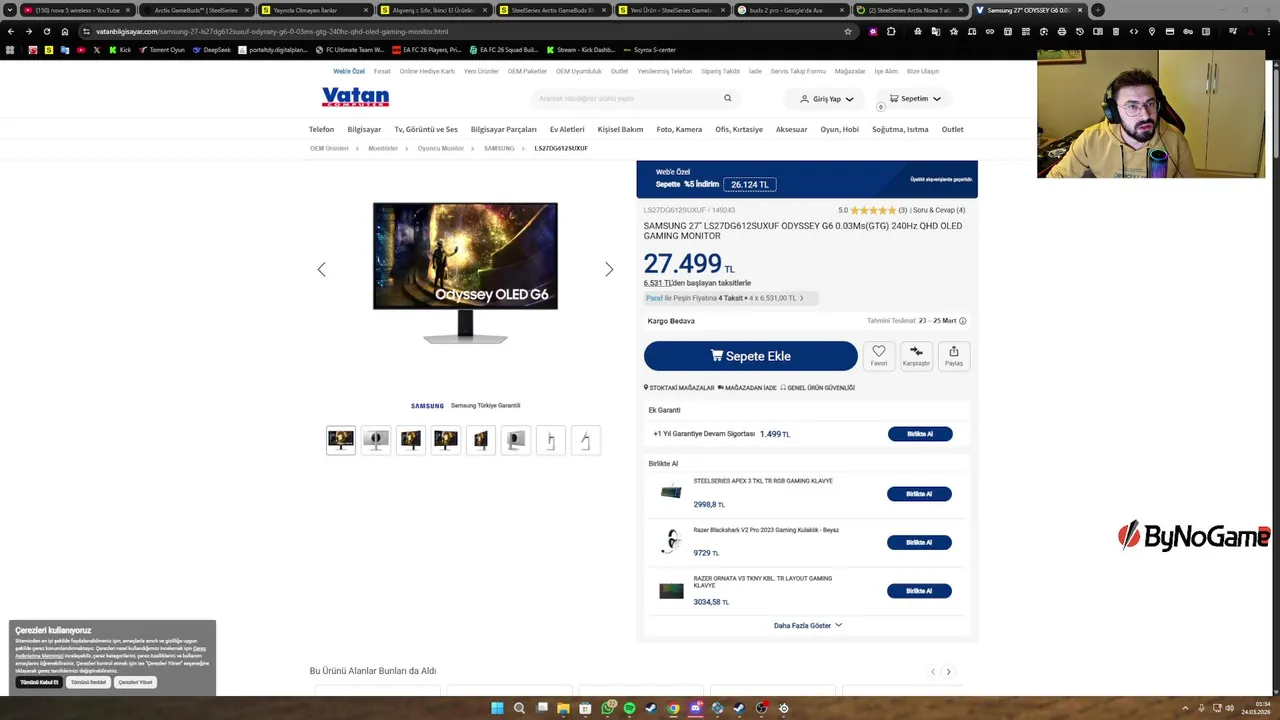Select the second product thumbnail
1280x720 pixels.
click(376, 440)
